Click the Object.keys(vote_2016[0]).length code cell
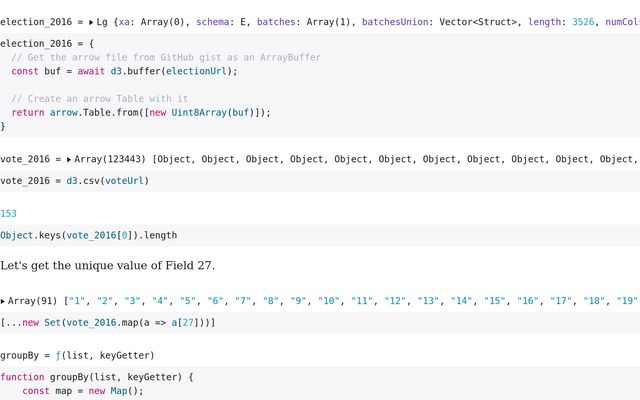 tap(320, 236)
